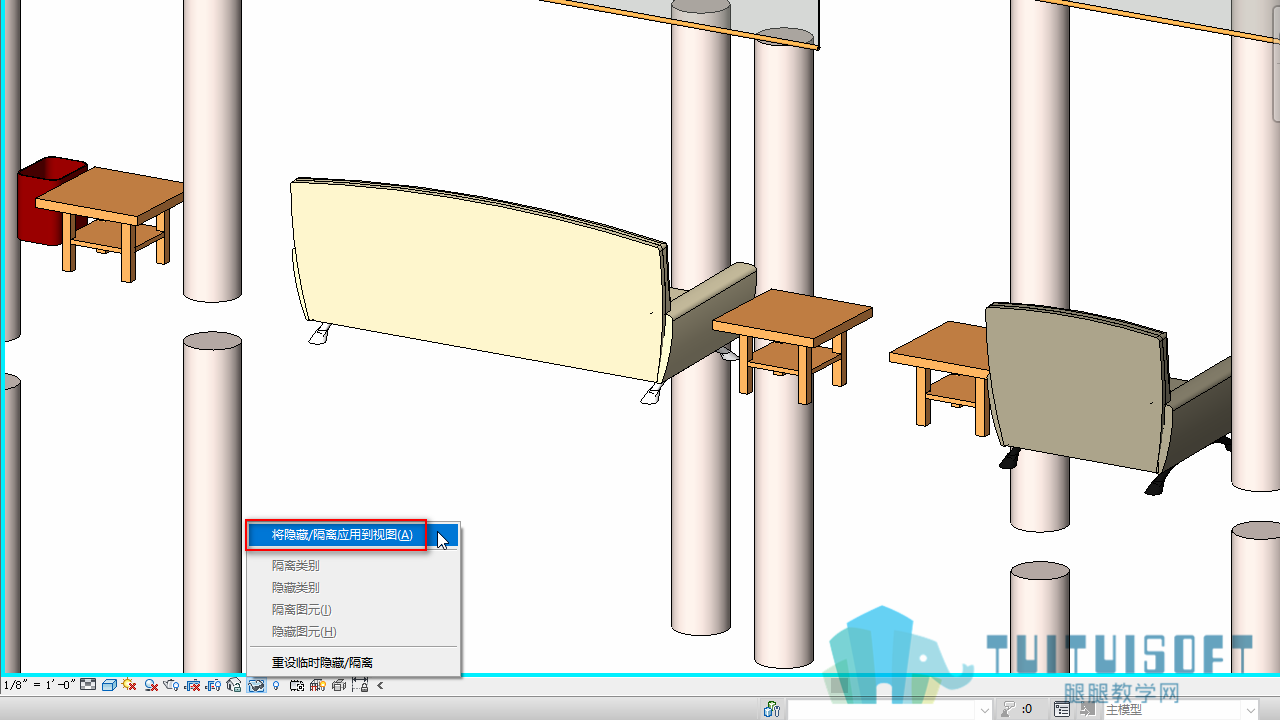1280x720 pixels.
Task: Click the Highlight Displacement Sets icon
Action: 339,685
